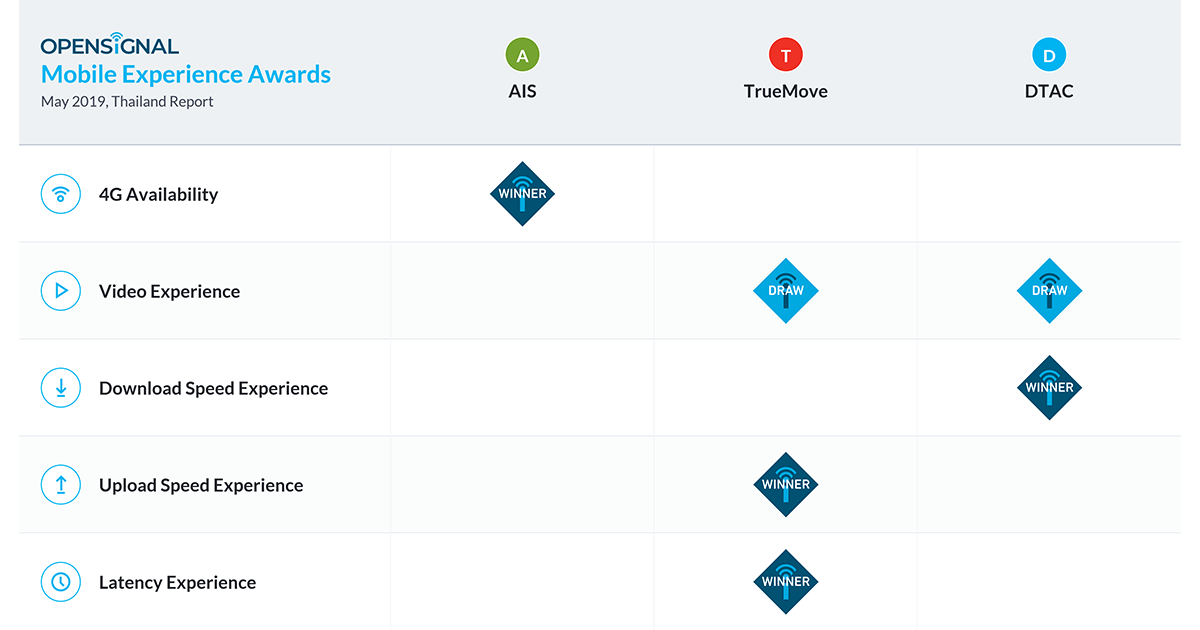1200x630 pixels.
Task: Click DTAC Video Experience draw badge
Action: click(x=1049, y=291)
